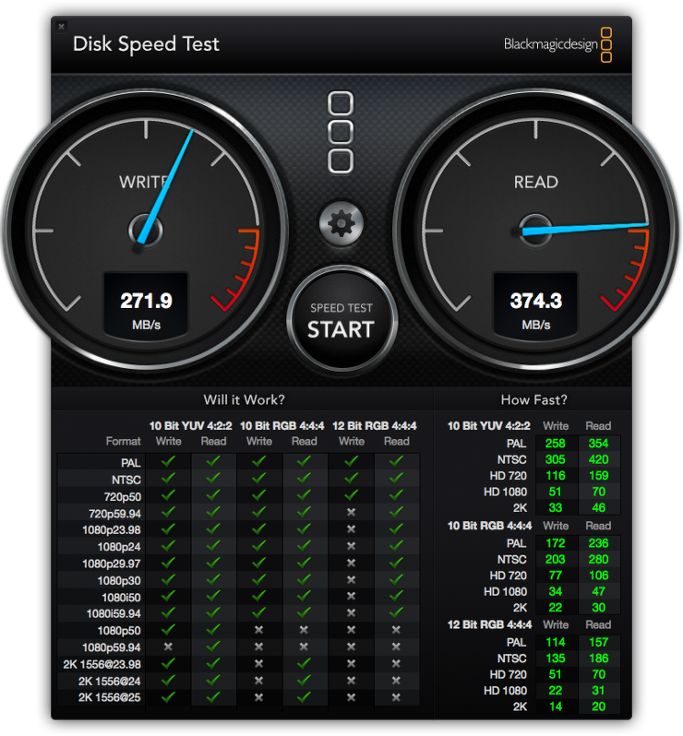Click 2K 1556@25 row 12 Bit RGB Read cross
Screen dimensions: 683x736
pos(397,698)
